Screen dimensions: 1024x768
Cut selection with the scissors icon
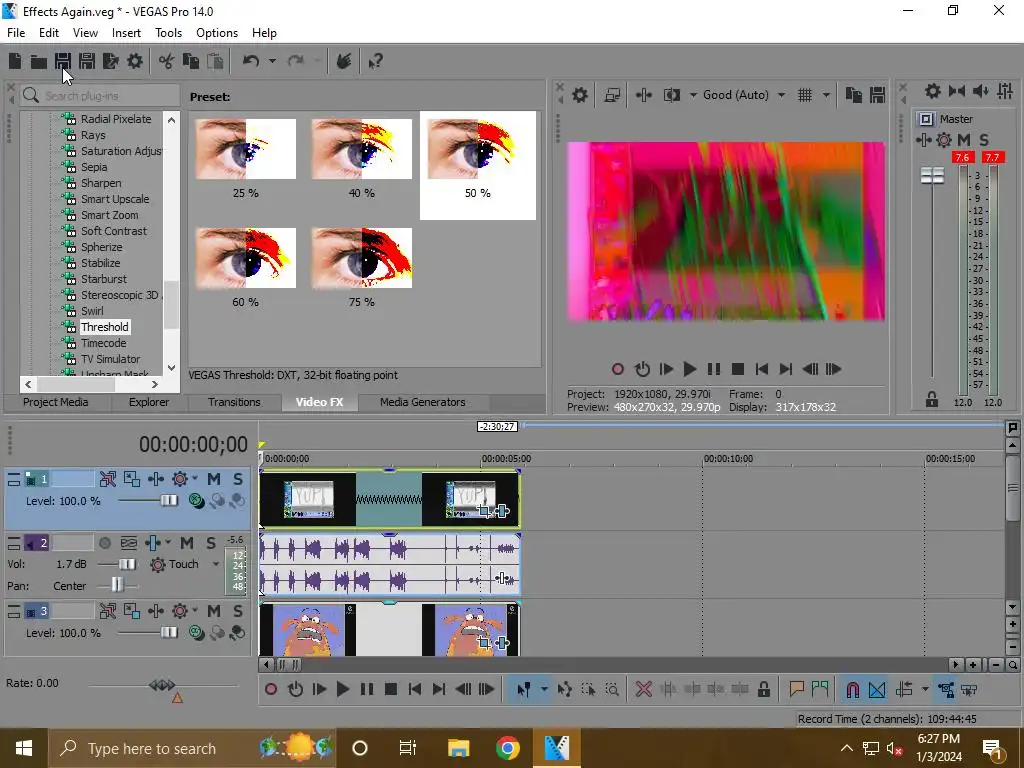click(x=167, y=61)
